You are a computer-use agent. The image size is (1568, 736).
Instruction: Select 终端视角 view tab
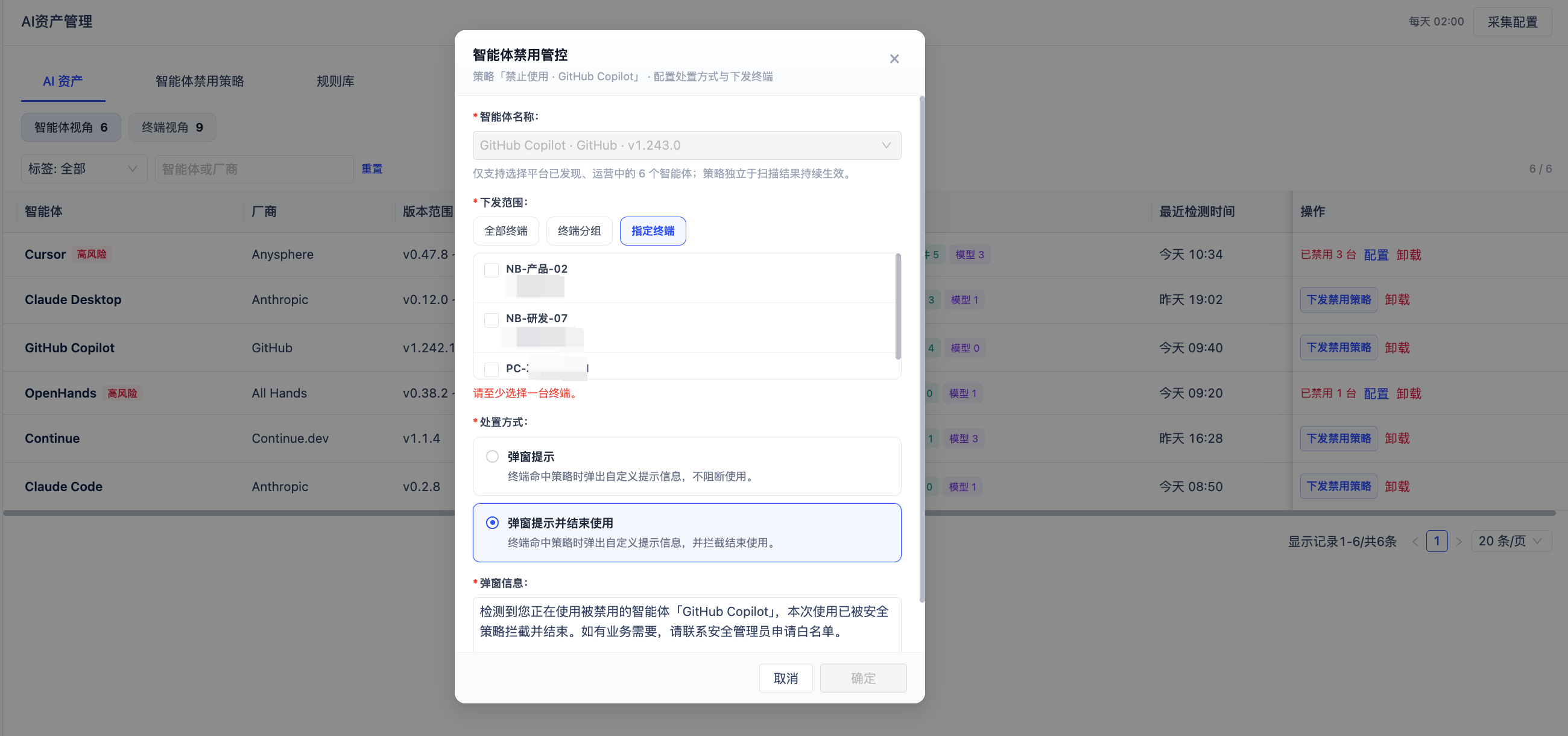tap(172, 127)
